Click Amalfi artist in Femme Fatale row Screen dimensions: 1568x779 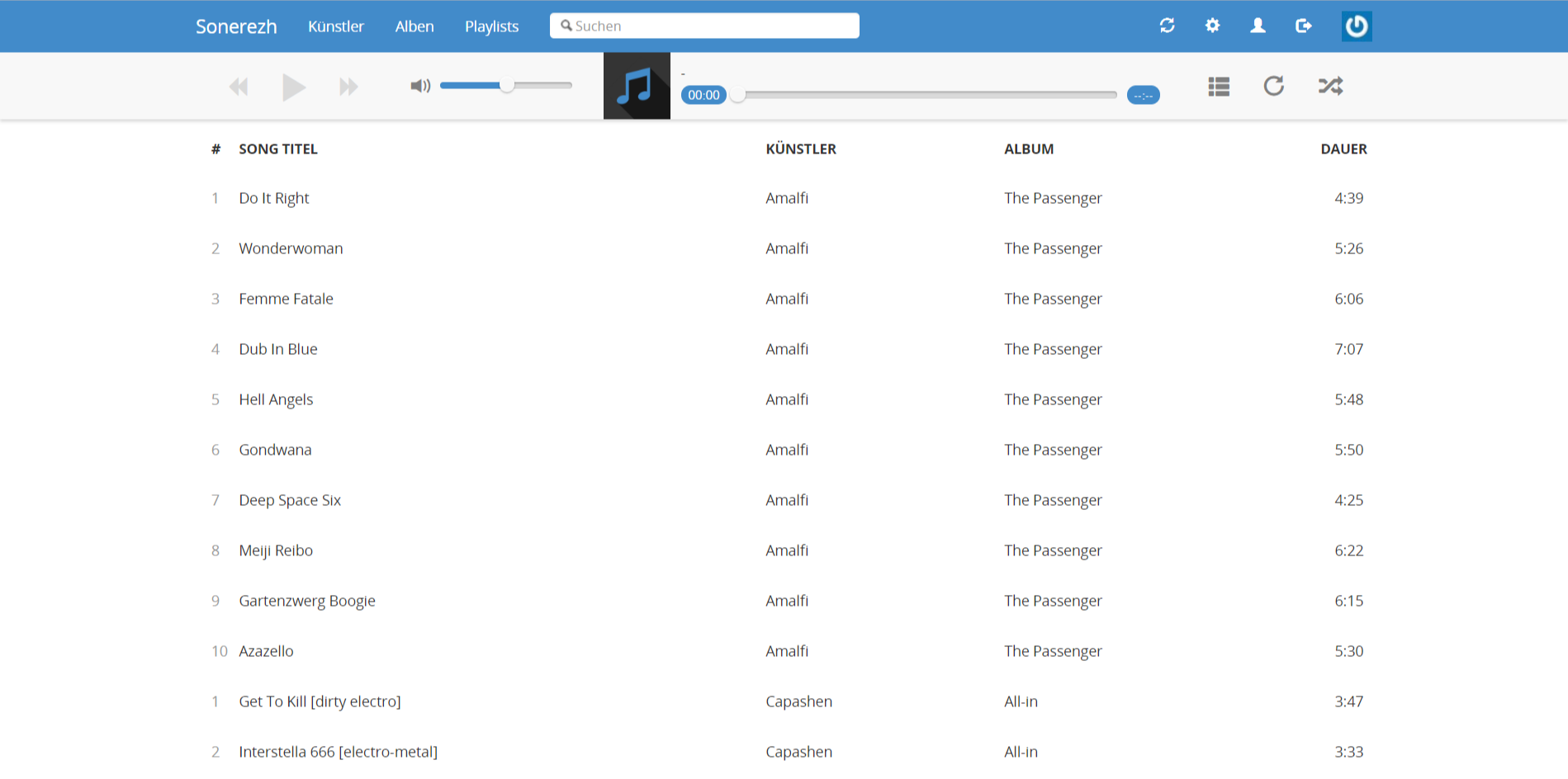(787, 299)
